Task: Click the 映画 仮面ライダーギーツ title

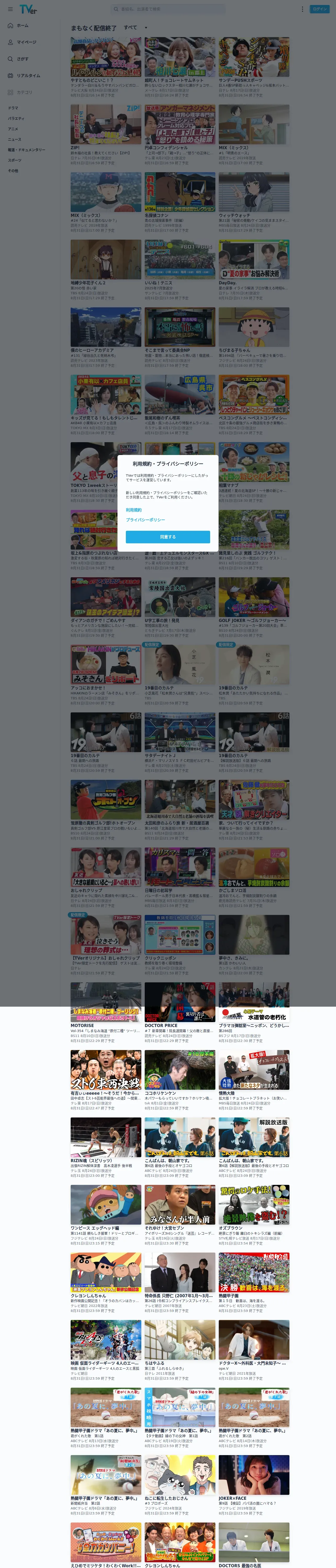Action: coord(105,1363)
